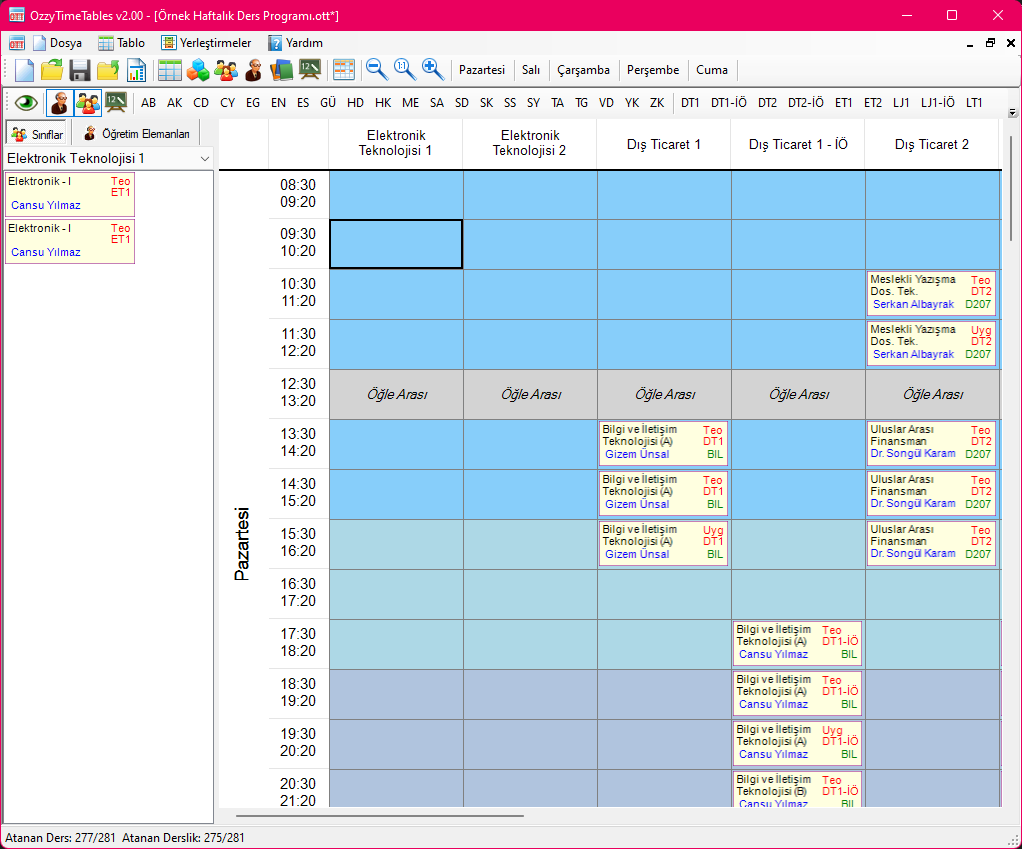The width and height of the screenshot is (1022, 849).
Task: Click the stacked books icon
Action: click(282, 70)
